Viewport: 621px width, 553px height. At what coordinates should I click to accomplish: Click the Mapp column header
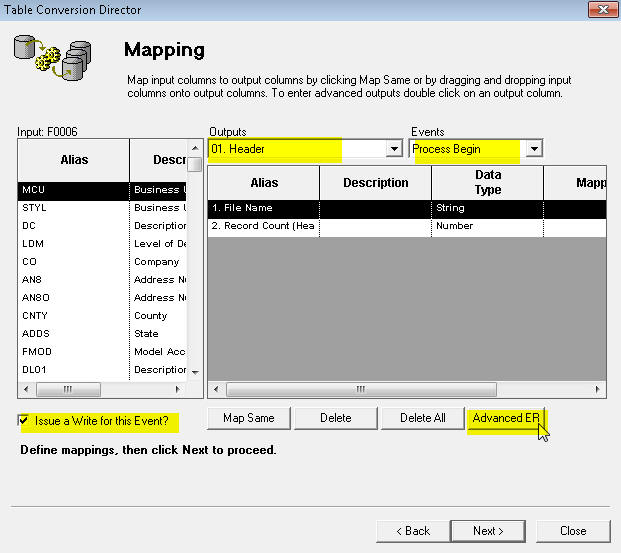pyautogui.click(x=575, y=183)
